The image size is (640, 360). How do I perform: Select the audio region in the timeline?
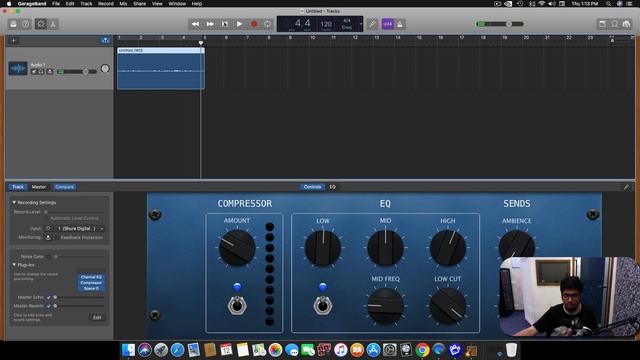click(161, 68)
